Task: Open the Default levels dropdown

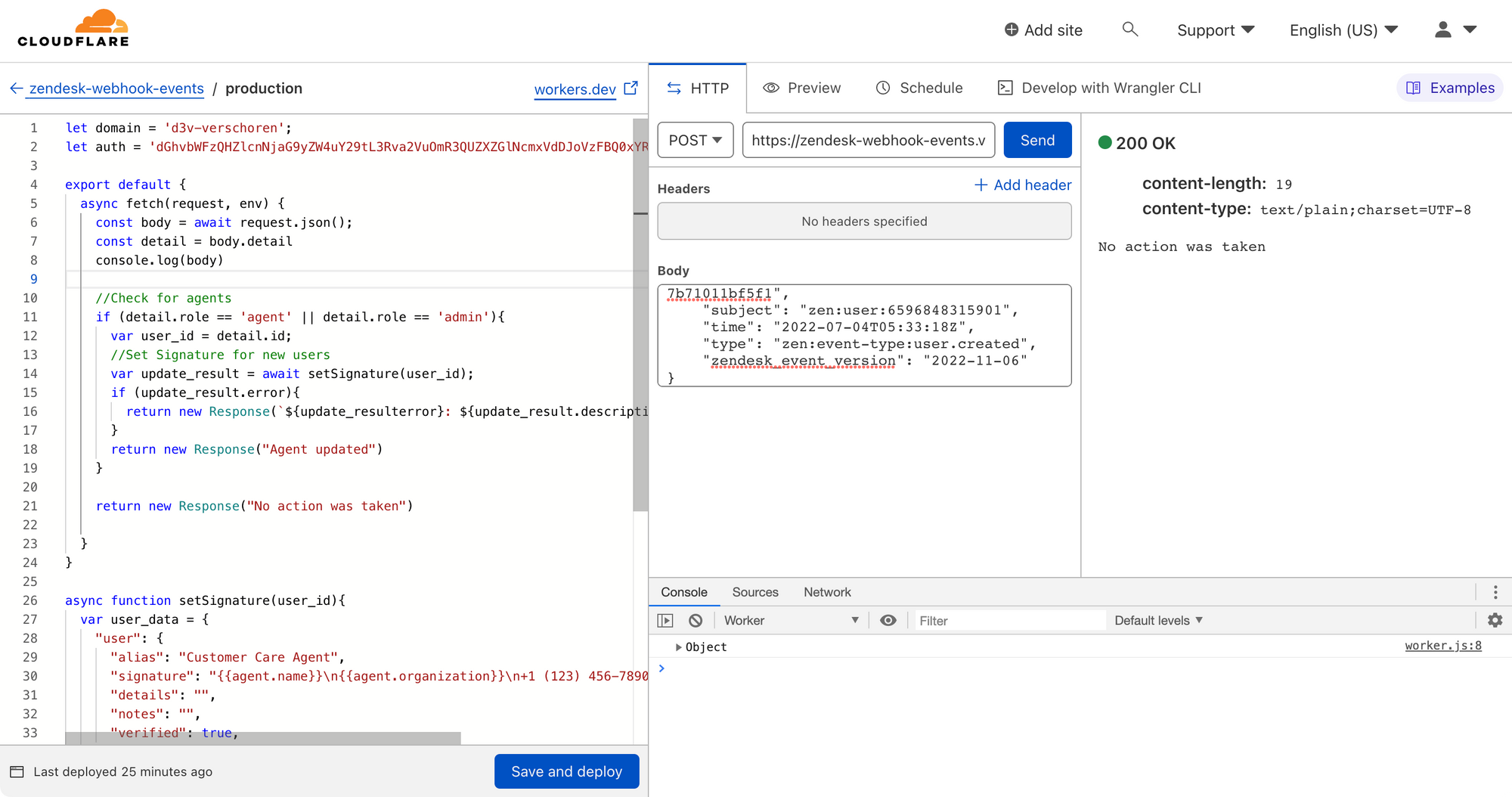Action: tap(1158, 620)
